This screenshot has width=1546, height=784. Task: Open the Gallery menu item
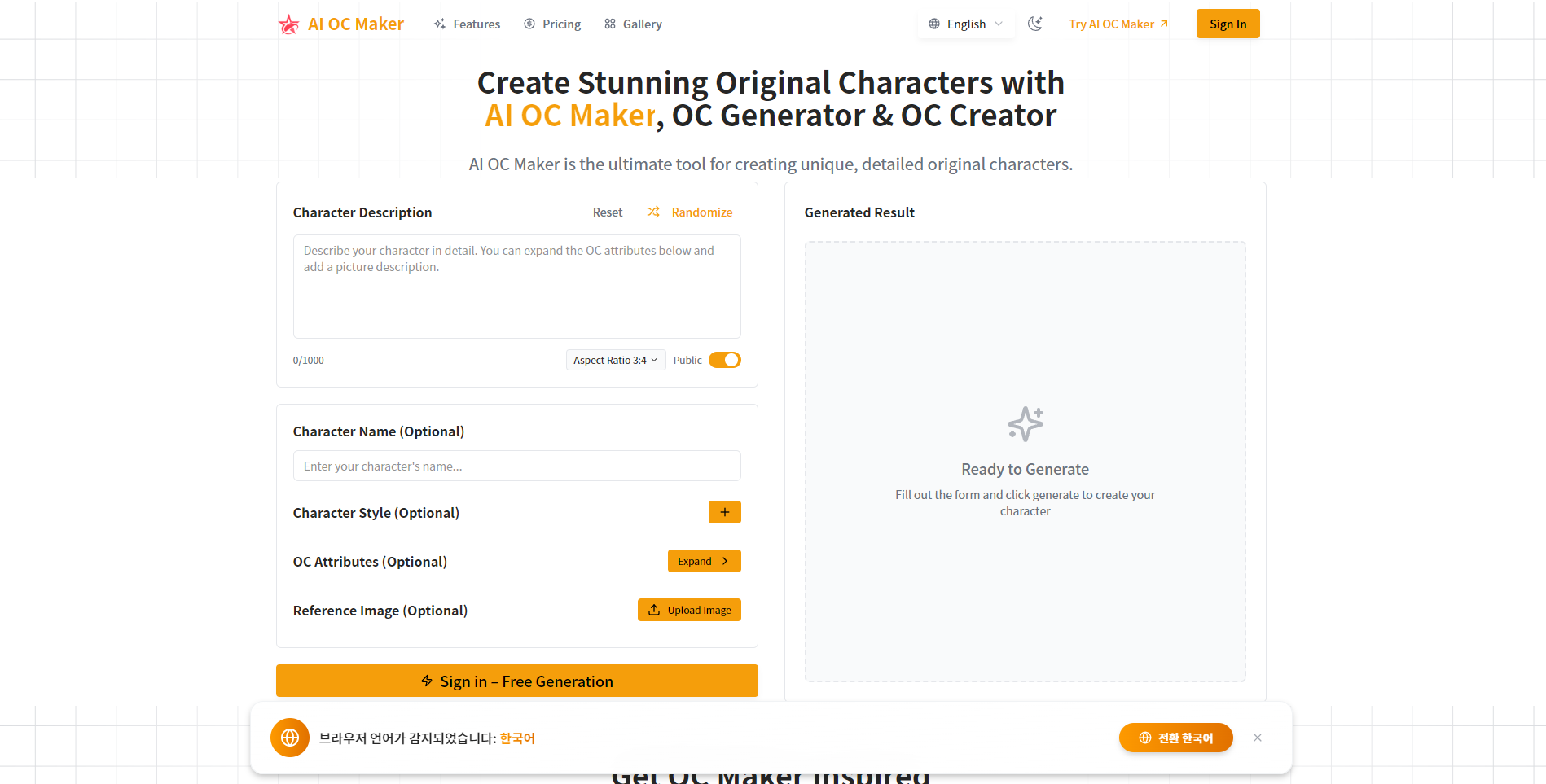click(x=634, y=24)
